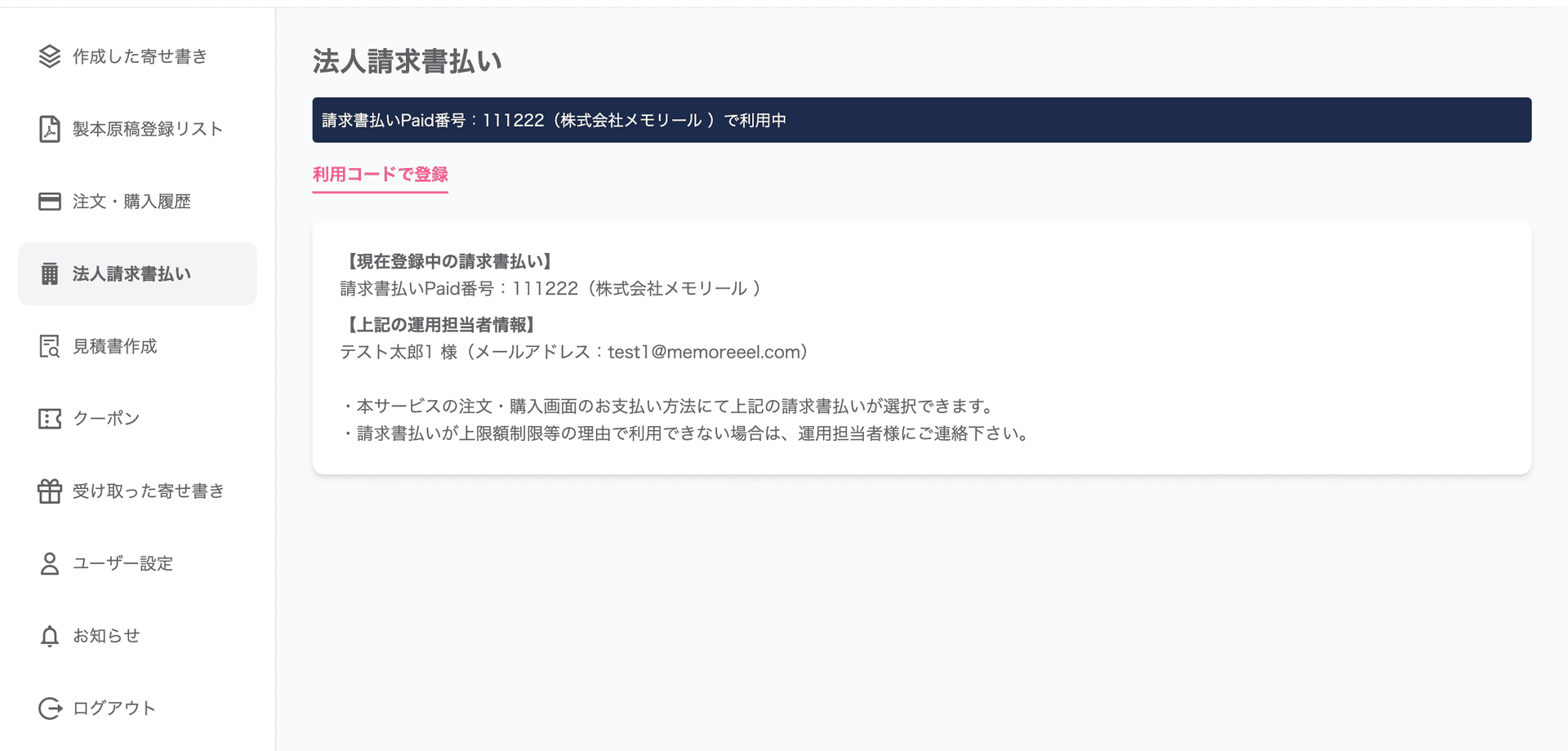Open 作成した寄せ書き in the sidebar

click(137, 56)
